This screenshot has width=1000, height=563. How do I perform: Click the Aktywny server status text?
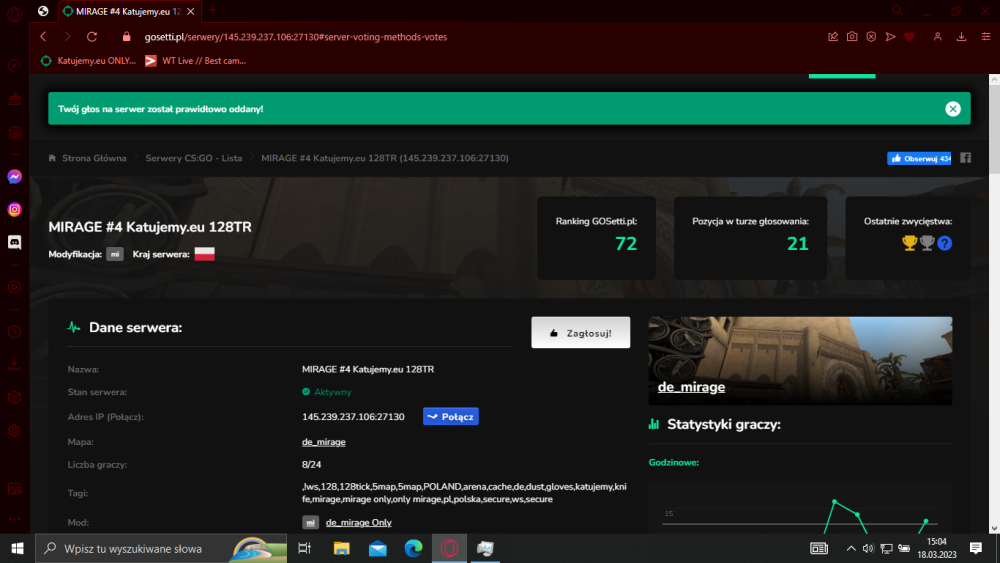[332, 392]
